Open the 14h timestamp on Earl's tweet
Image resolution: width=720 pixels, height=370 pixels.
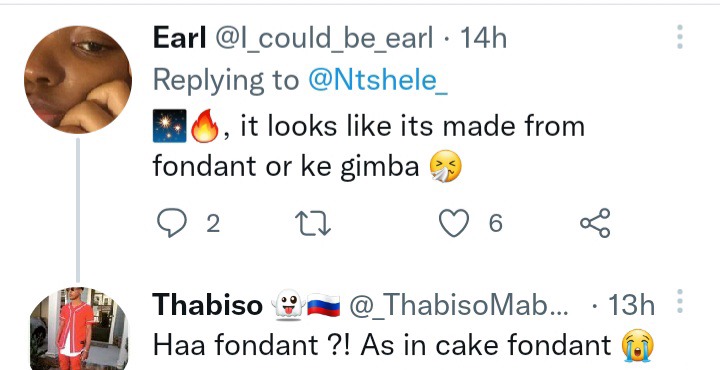coord(483,38)
